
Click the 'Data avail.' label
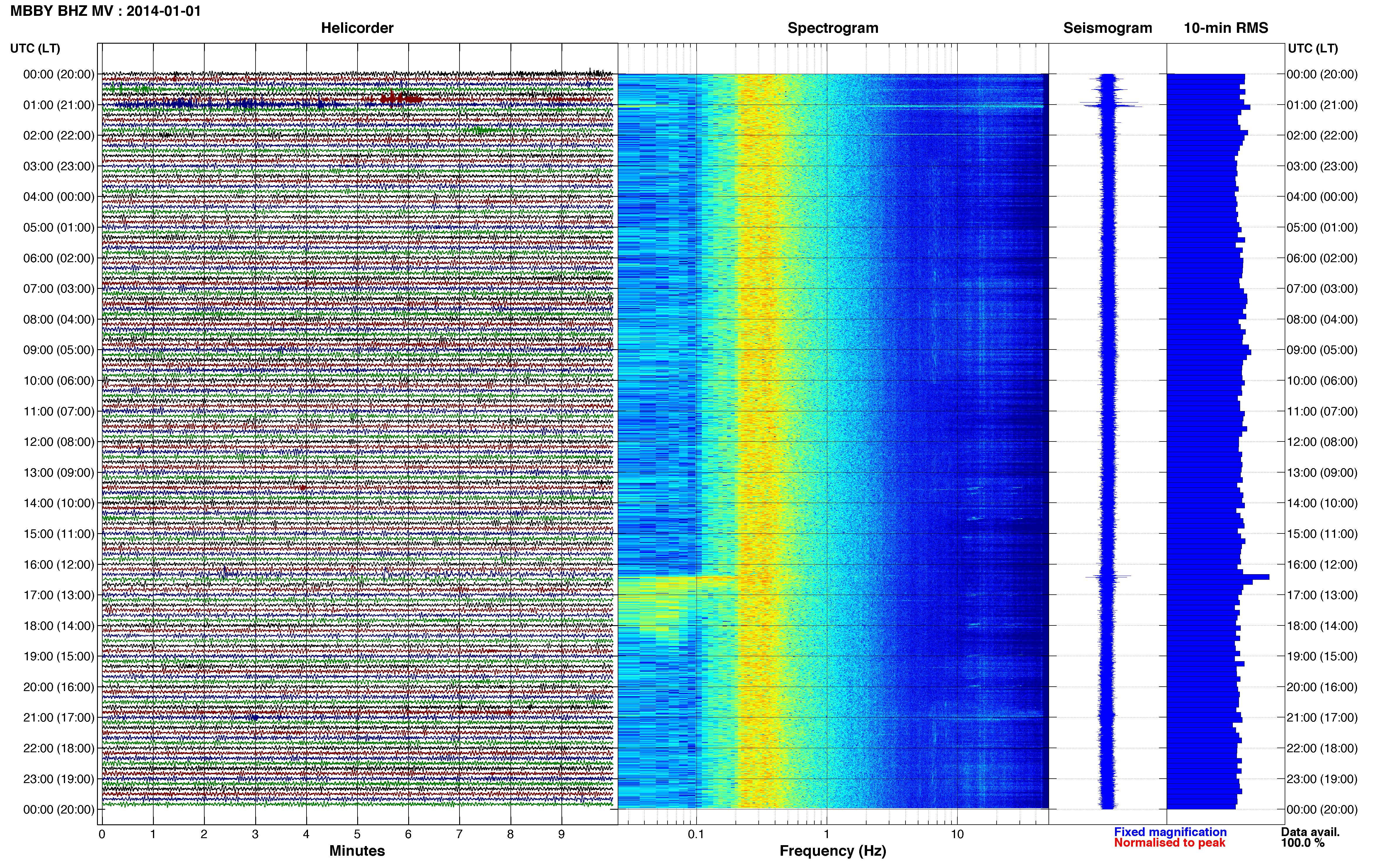[1310, 832]
